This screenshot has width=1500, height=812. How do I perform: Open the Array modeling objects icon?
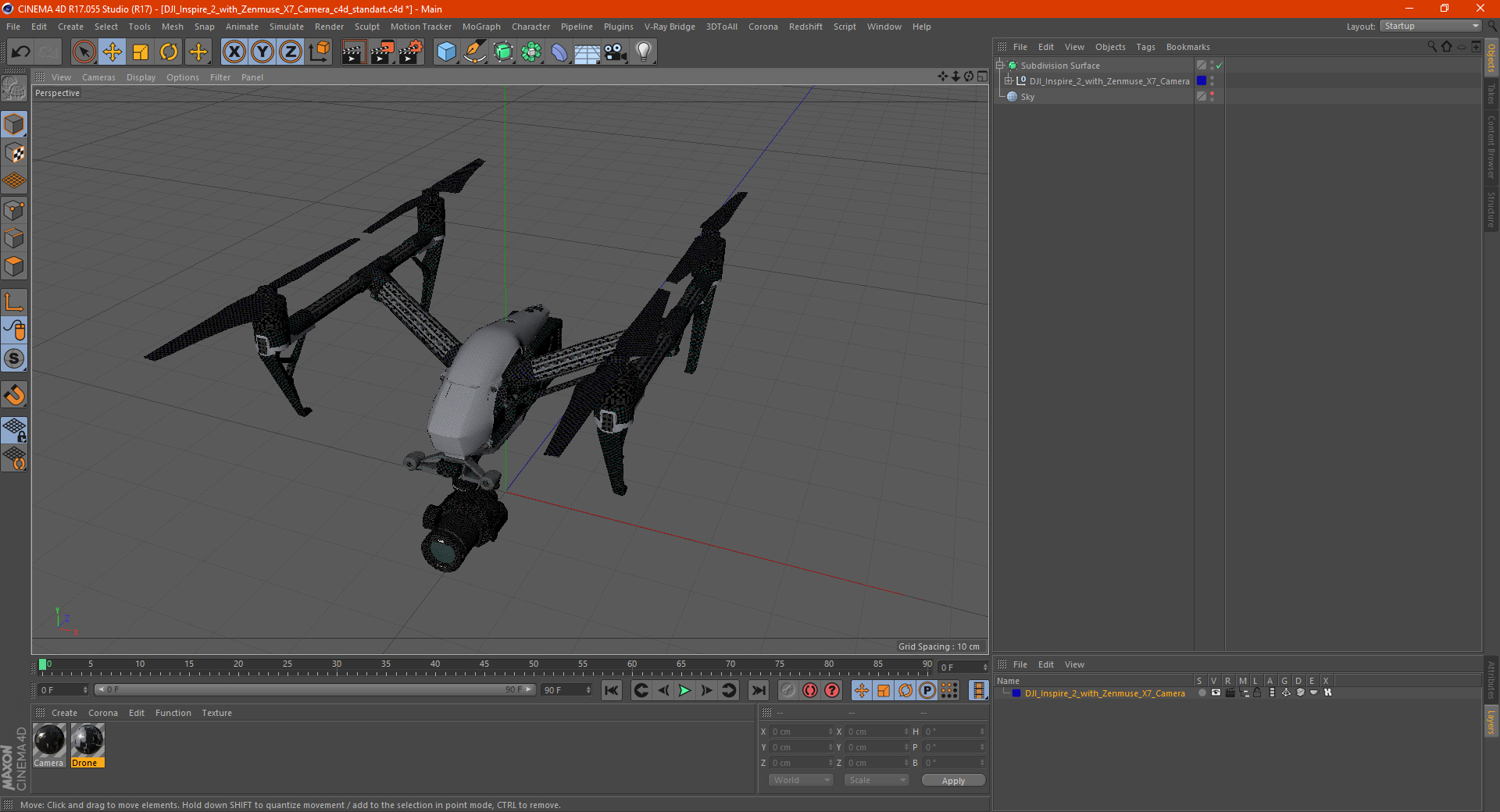531,52
